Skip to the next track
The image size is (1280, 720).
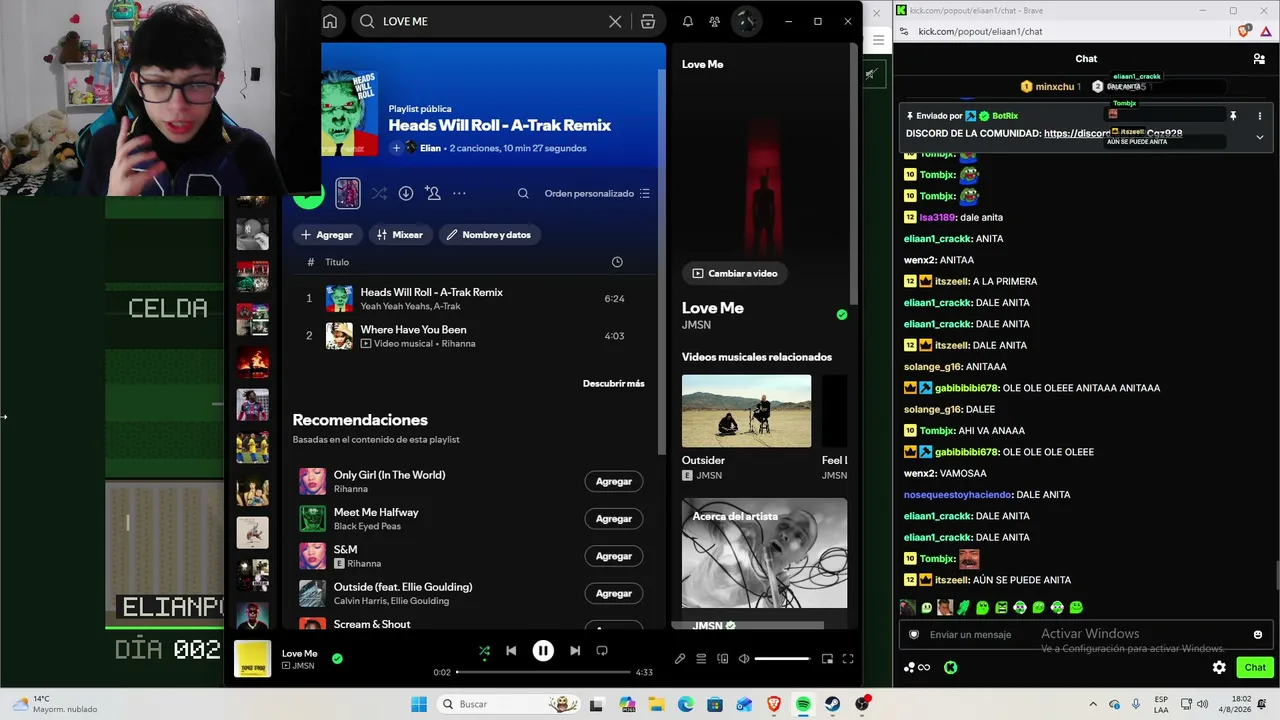pos(575,650)
